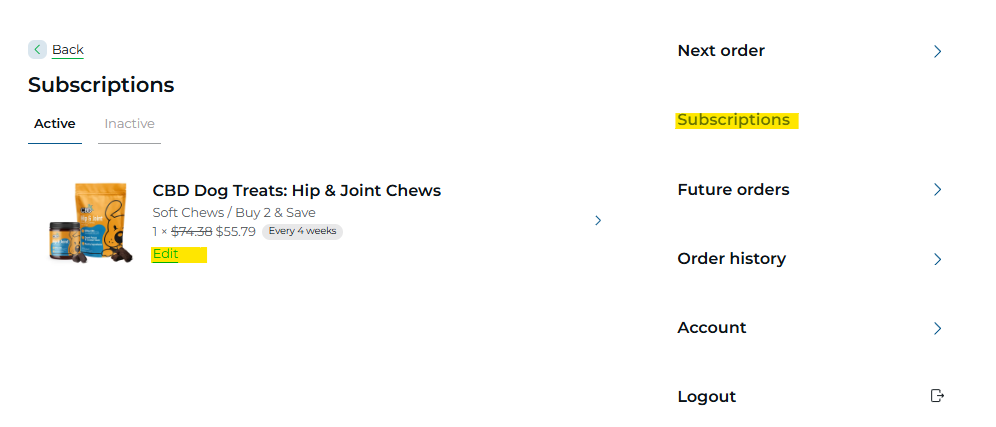Click the Every 4 weeks frequency badge
Viewport: 996px width, 427px height.
point(302,232)
